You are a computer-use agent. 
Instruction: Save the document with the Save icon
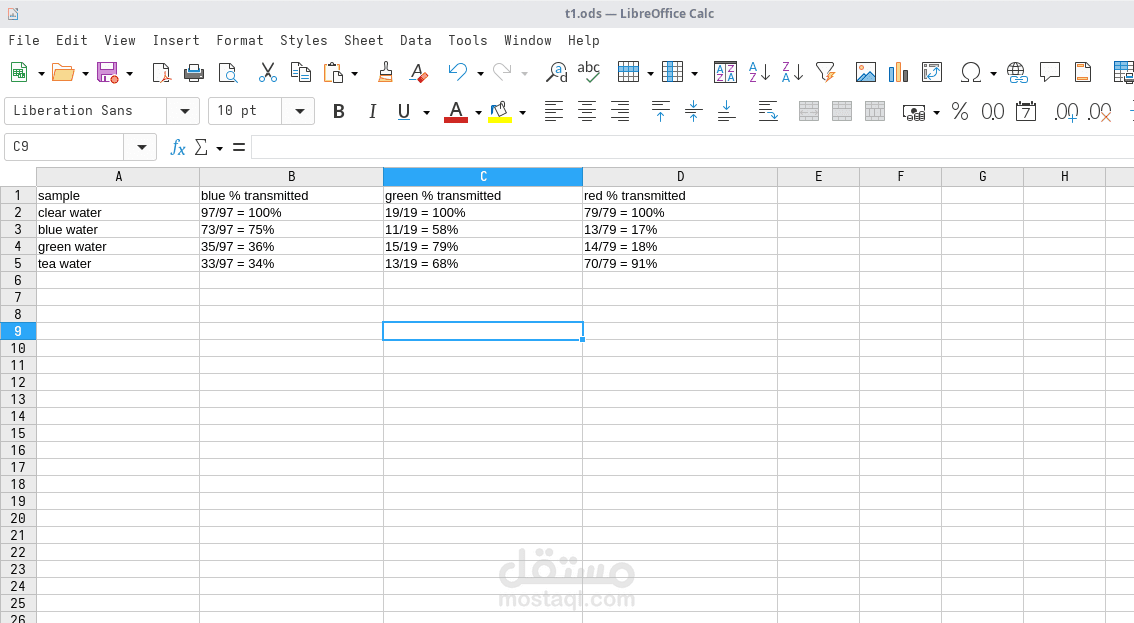pos(108,72)
